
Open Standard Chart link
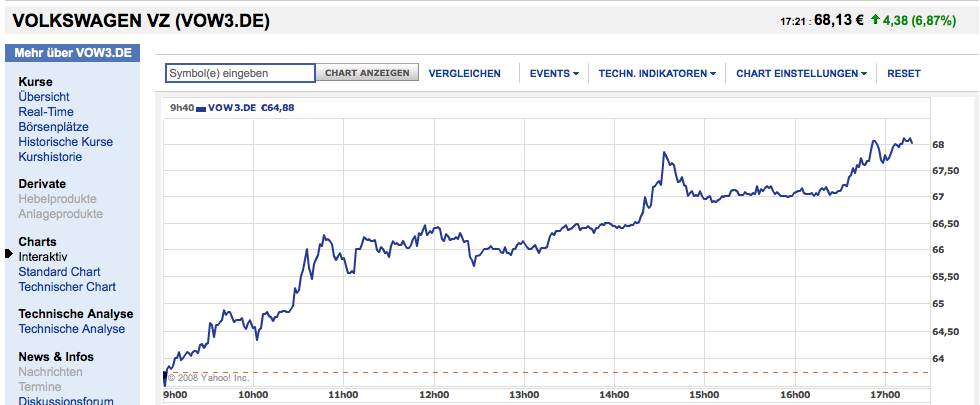click(x=59, y=272)
